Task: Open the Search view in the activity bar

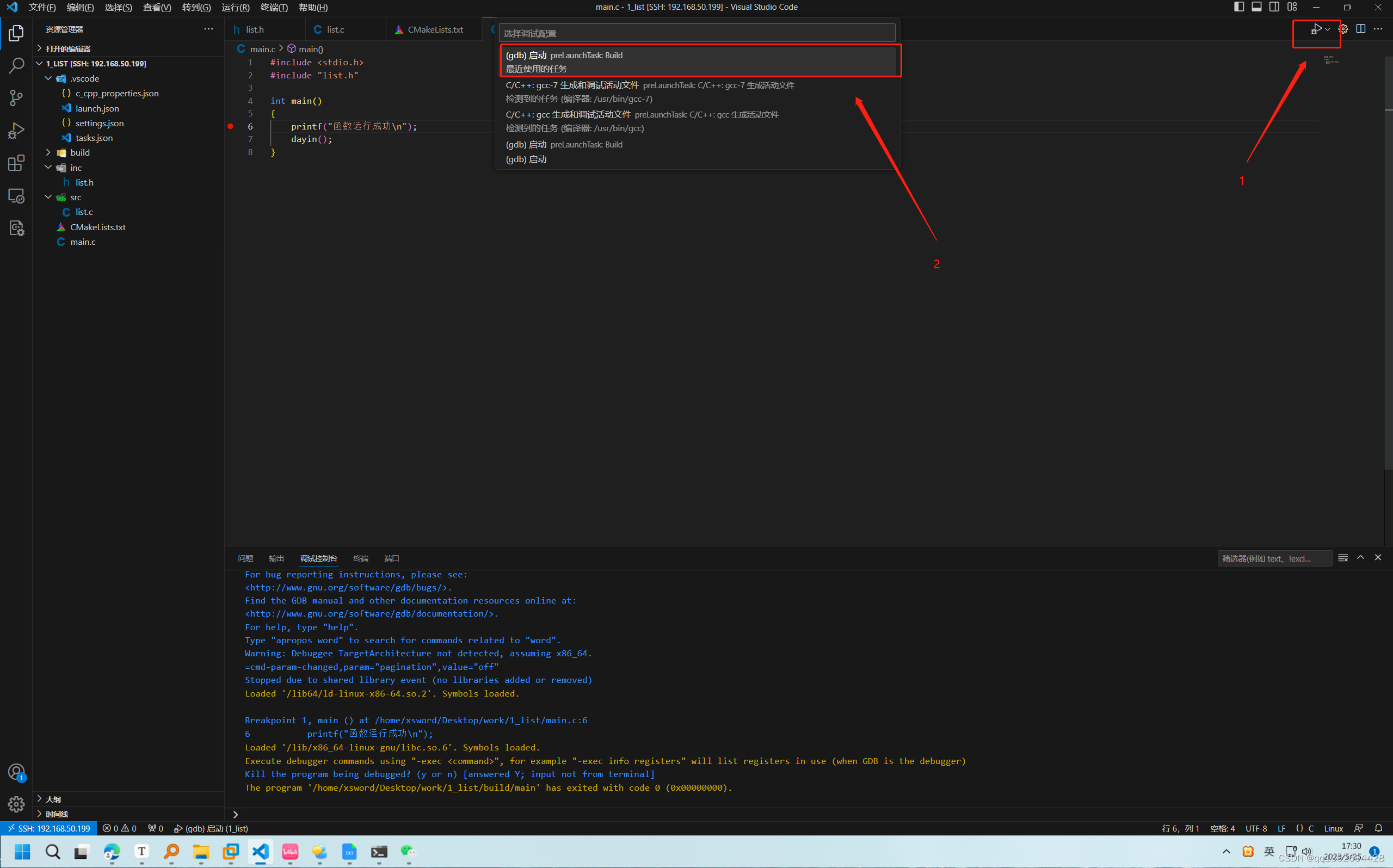Action: tap(16, 65)
